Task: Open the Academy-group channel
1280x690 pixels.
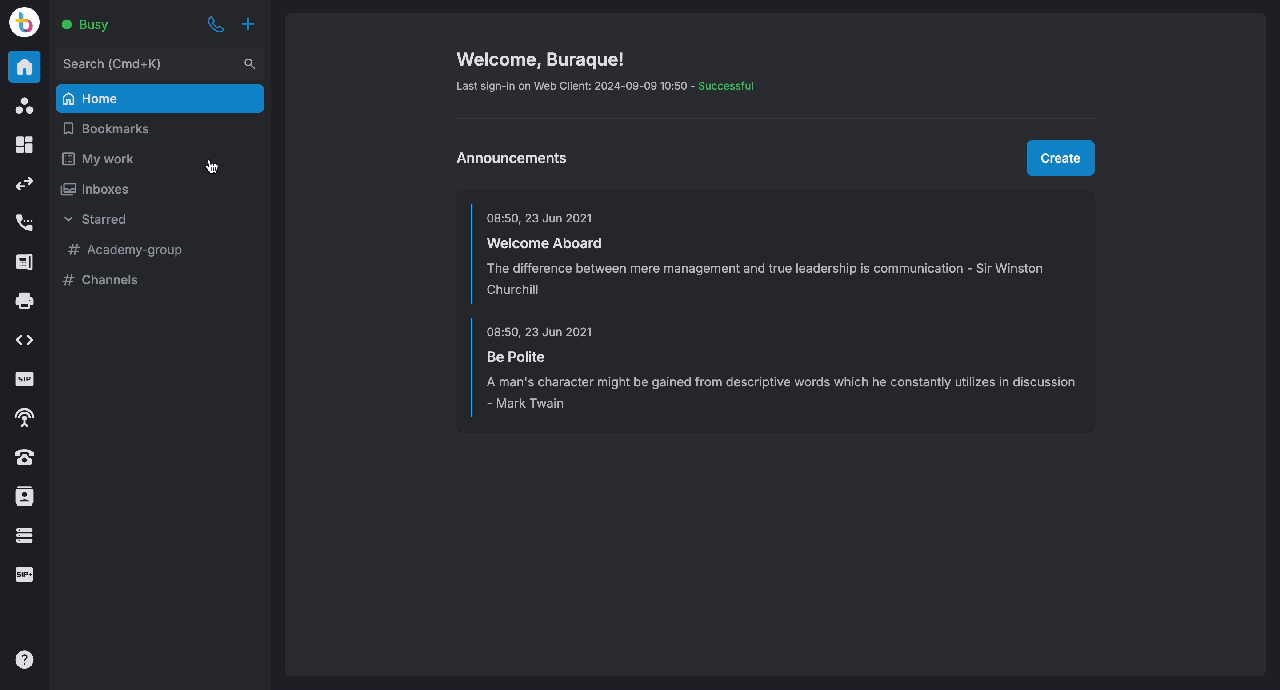Action: coord(134,250)
